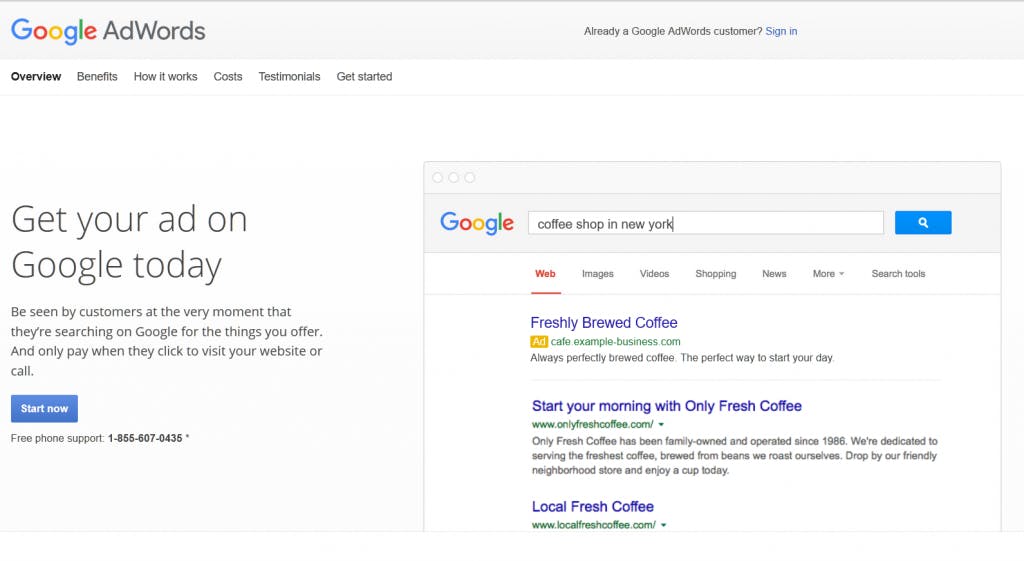Open the Benefits tab
Viewport: 1024px width, 561px height.
click(97, 77)
